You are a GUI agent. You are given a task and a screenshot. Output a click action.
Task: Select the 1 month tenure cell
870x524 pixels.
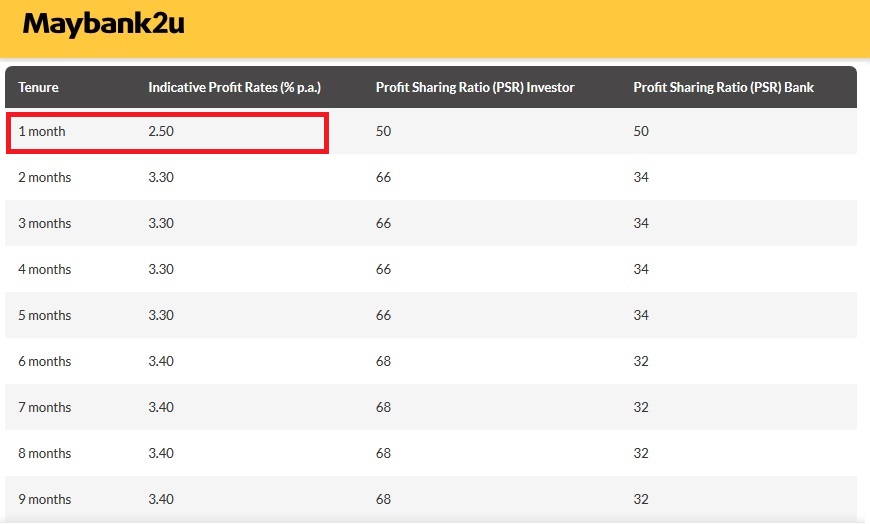[42, 131]
